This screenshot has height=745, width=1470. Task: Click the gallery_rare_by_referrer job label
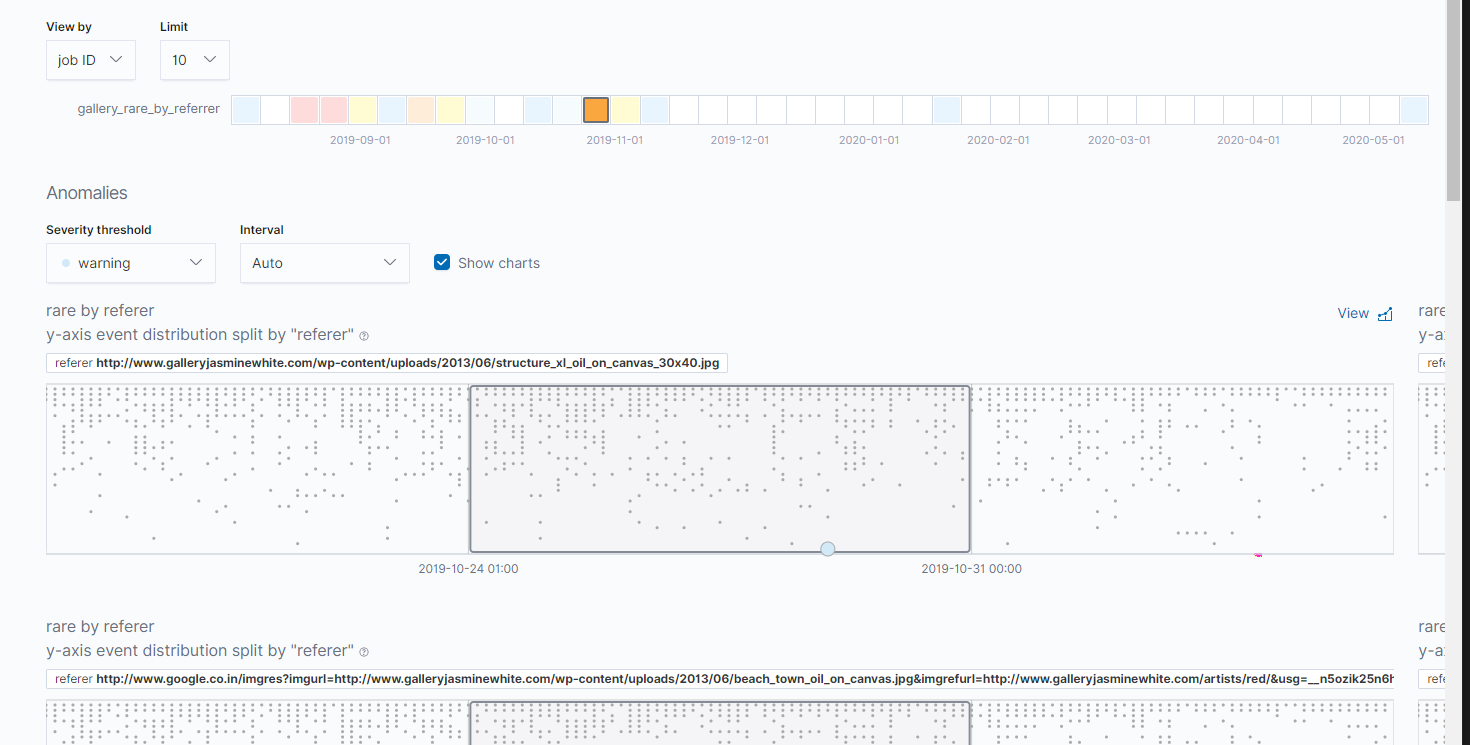point(149,109)
